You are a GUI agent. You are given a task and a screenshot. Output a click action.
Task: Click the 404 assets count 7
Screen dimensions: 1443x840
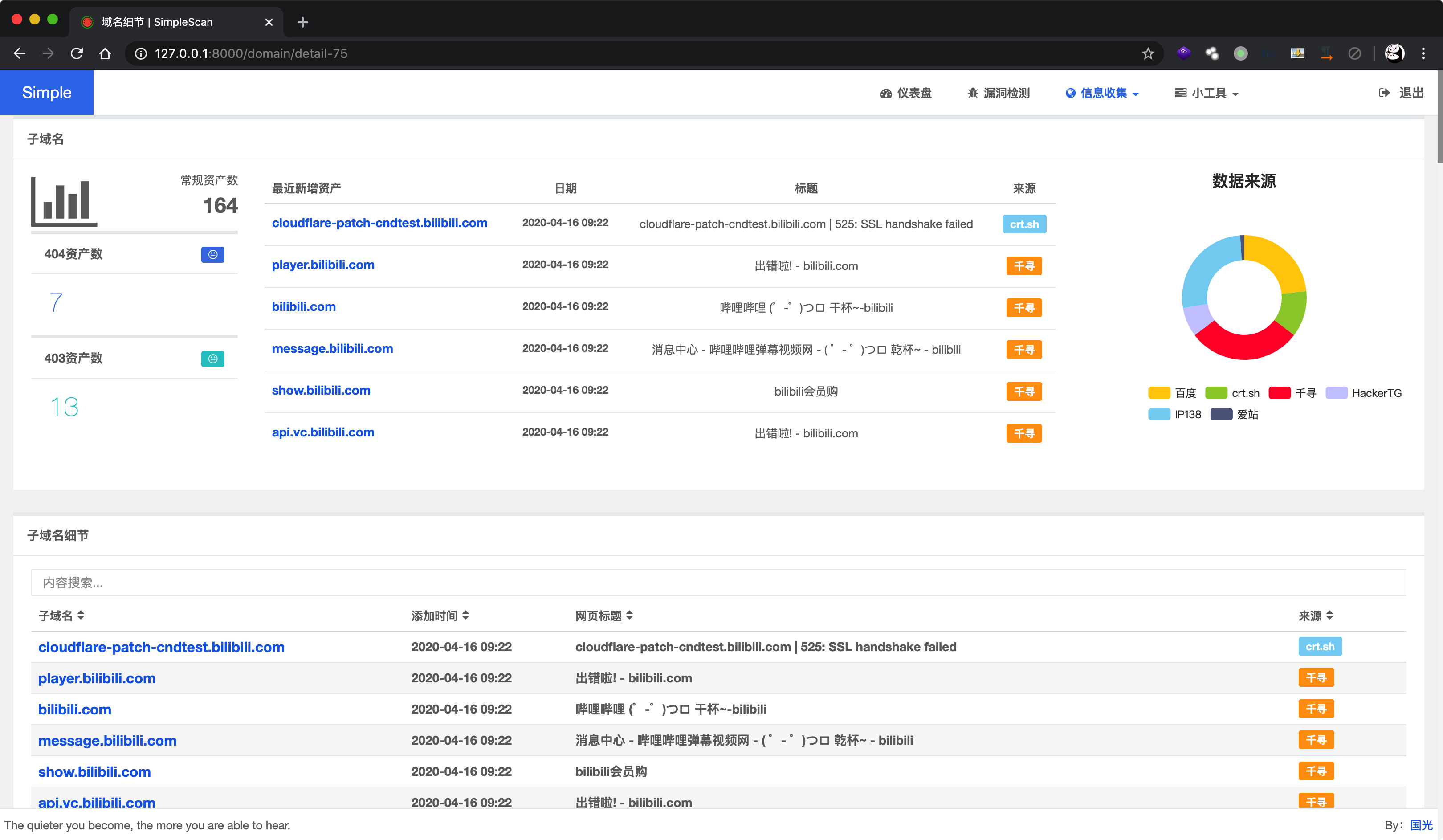tap(56, 302)
